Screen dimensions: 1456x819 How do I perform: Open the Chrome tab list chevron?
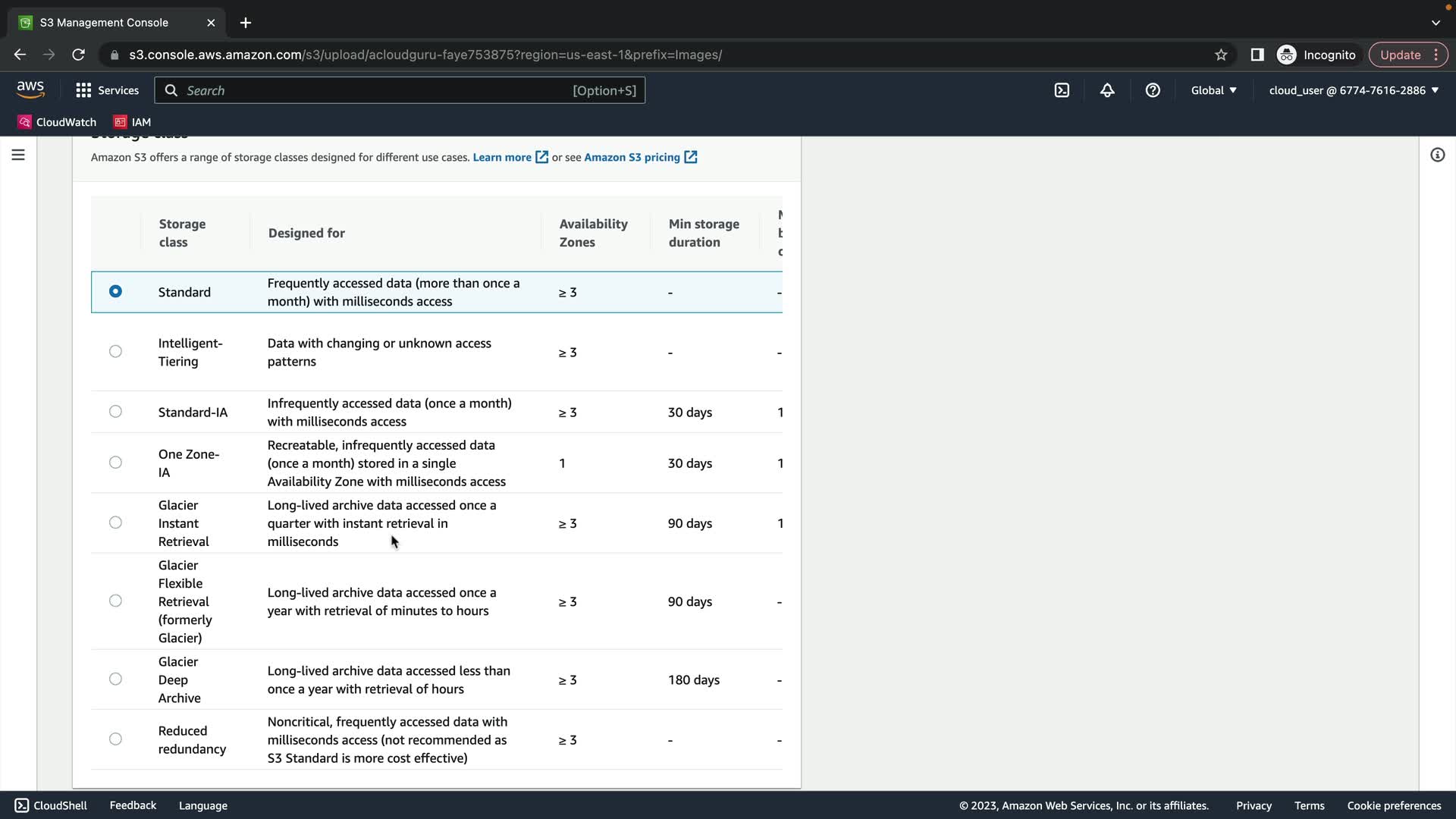point(1436,23)
